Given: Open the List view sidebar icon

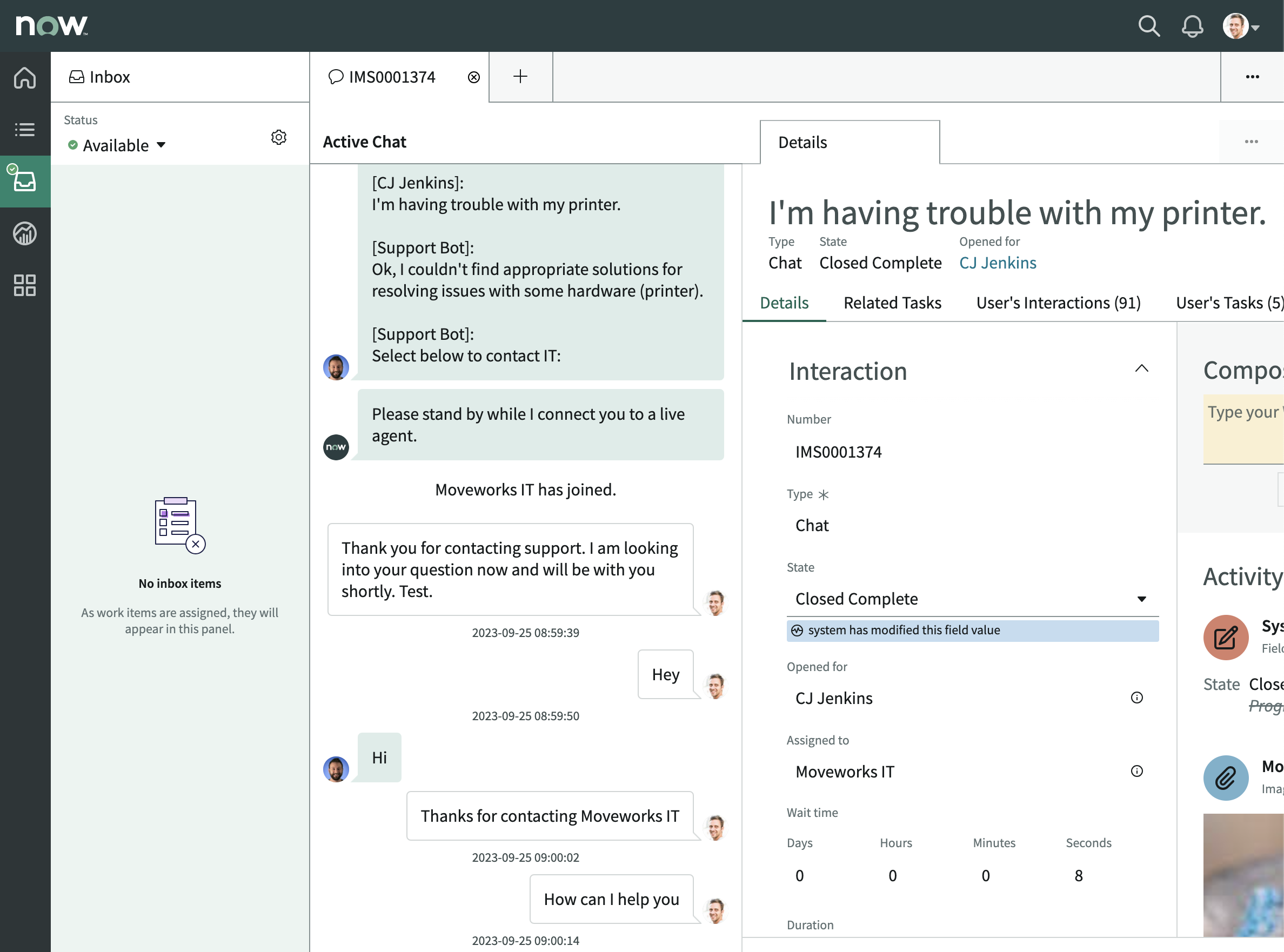Looking at the screenshot, I should point(25,130).
